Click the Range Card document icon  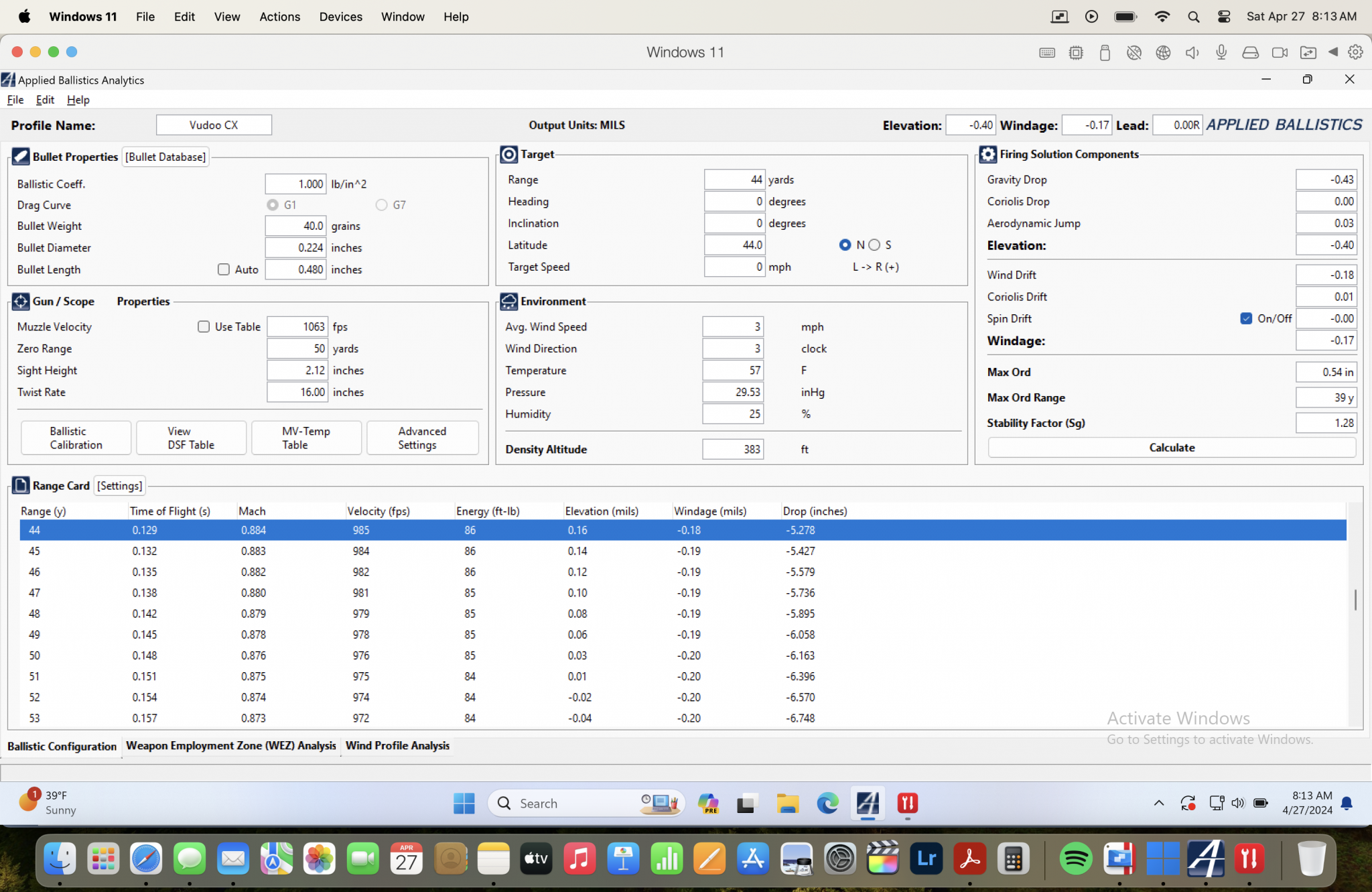click(x=21, y=485)
